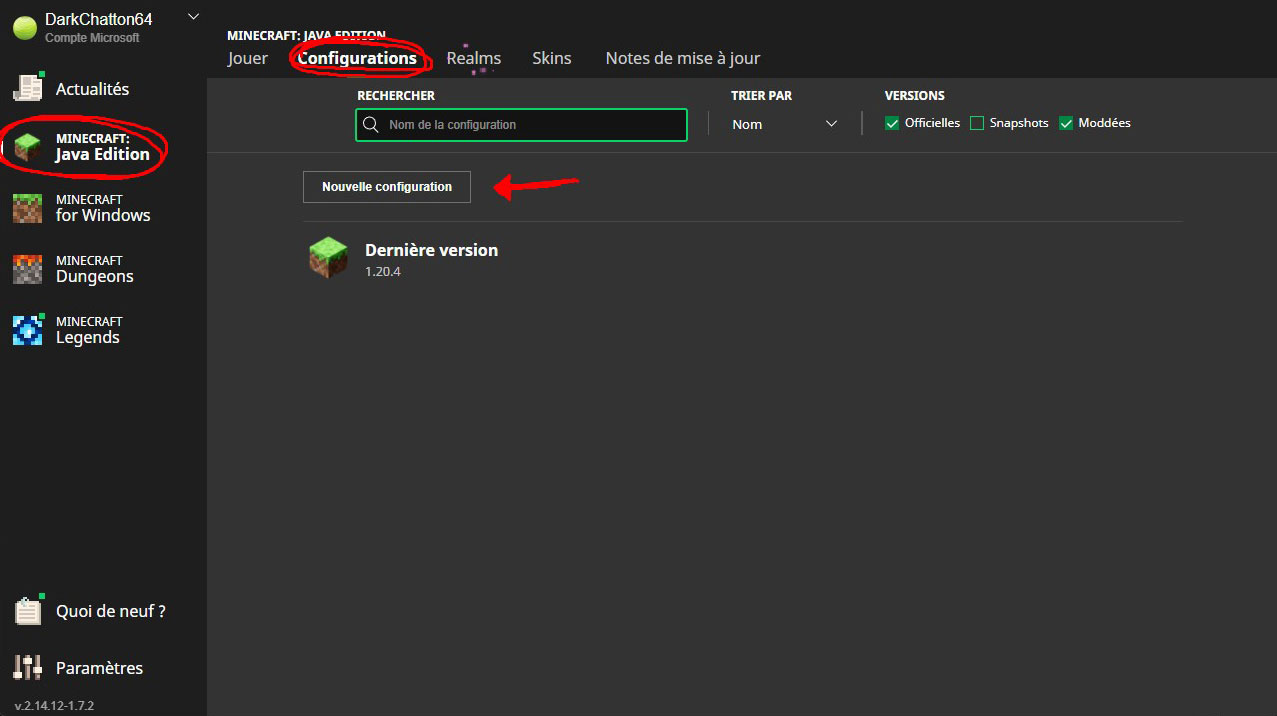
Task: Click the Dernière version grass block icon
Action: (x=328, y=258)
